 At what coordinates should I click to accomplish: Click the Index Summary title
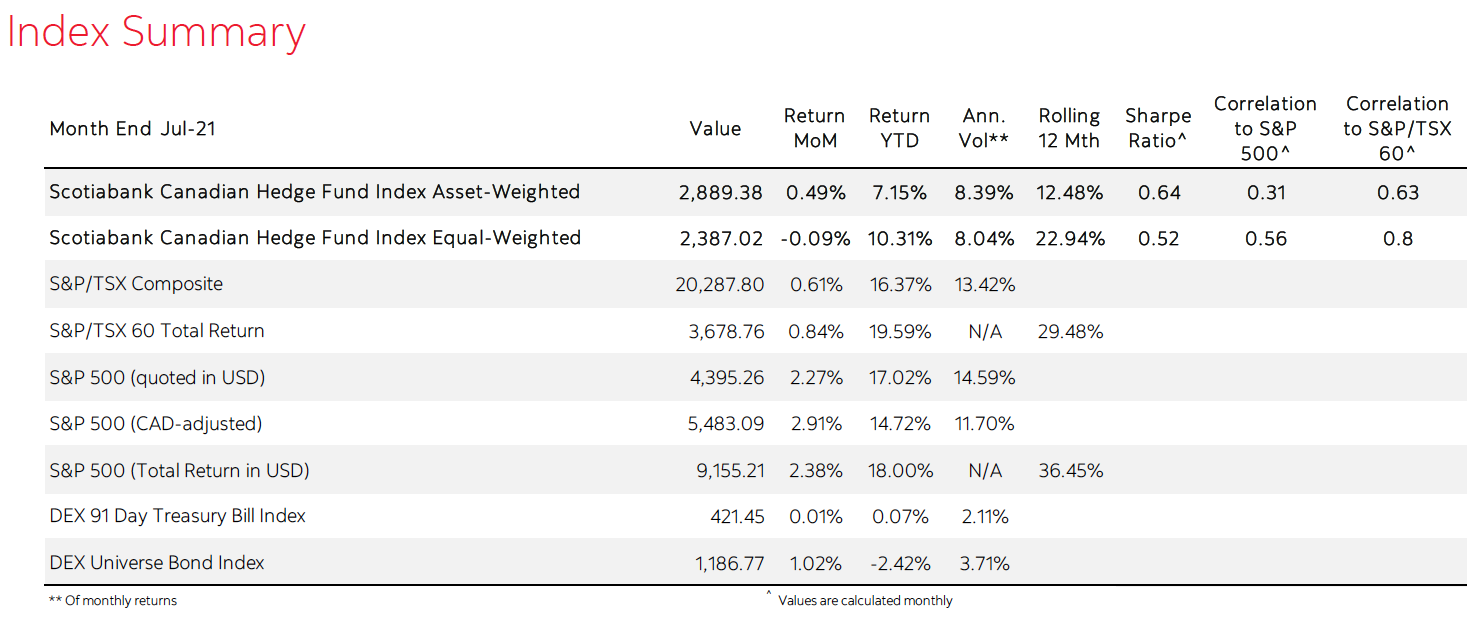pyautogui.click(x=156, y=31)
